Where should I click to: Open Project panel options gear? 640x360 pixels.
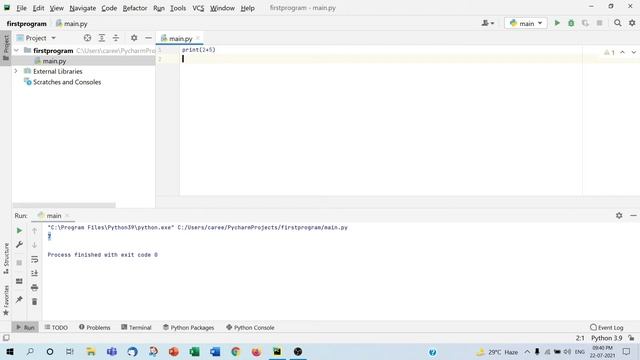pyautogui.click(x=134, y=38)
